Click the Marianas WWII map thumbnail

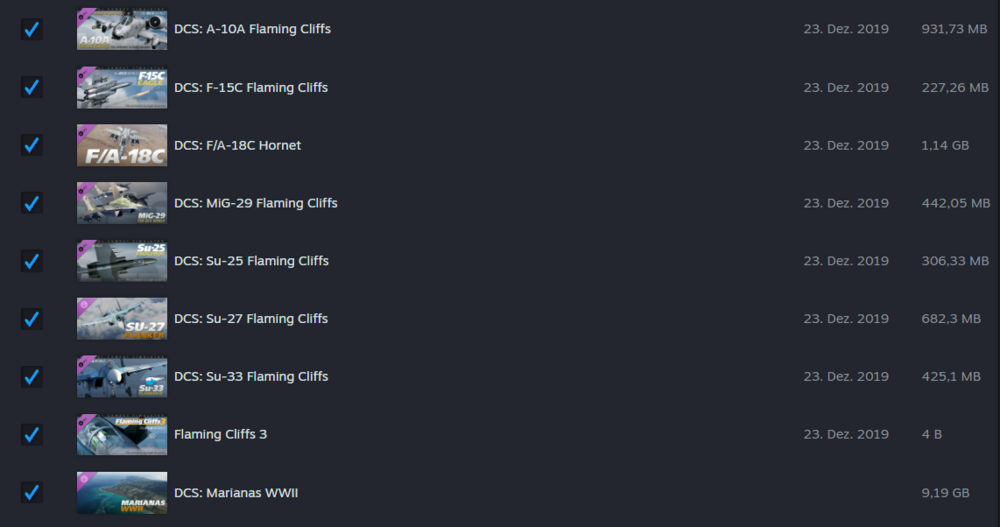(122, 492)
